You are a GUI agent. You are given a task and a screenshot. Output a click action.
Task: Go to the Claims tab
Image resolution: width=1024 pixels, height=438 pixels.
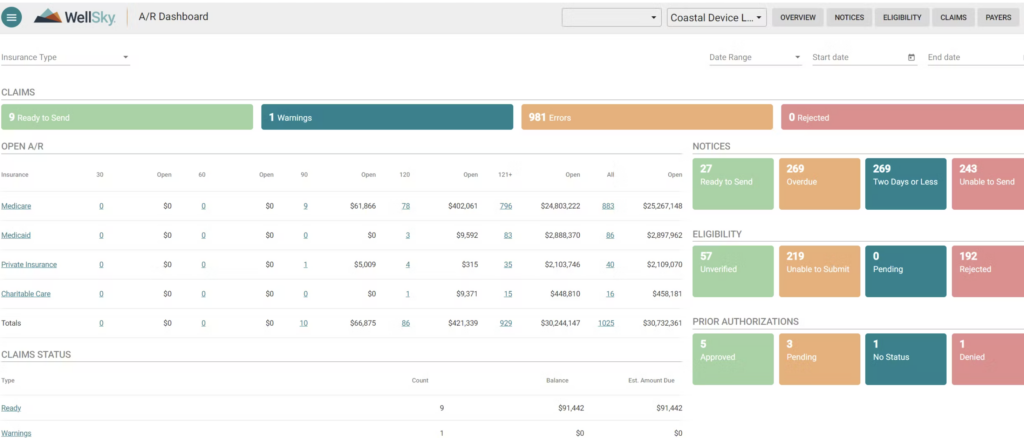click(953, 18)
